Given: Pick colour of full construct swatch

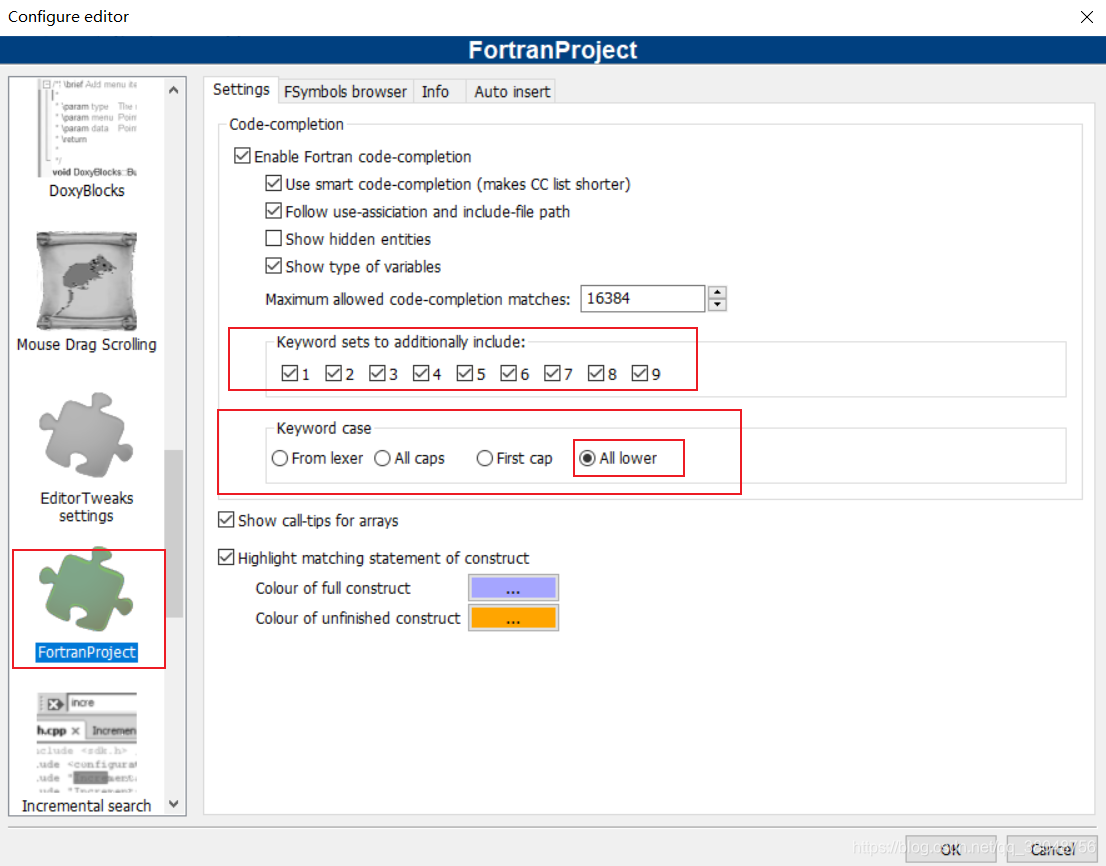Looking at the screenshot, I should tap(514, 588).
